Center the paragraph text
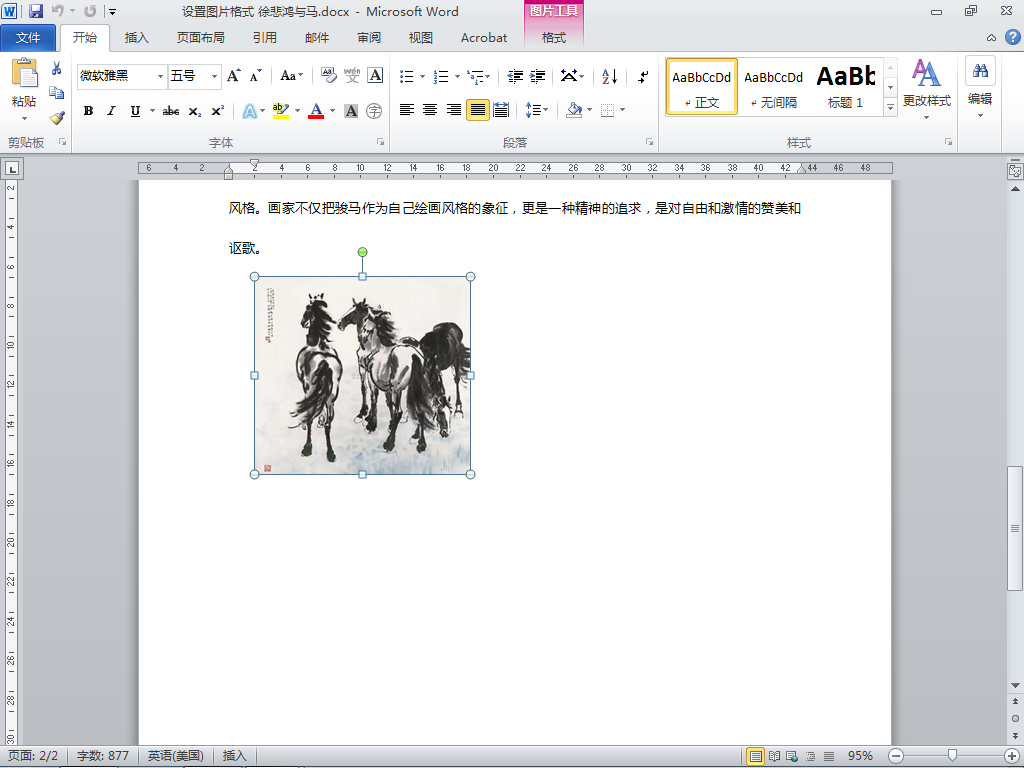The height and width of the screenshot is (768, 1024). pos(430,110)
